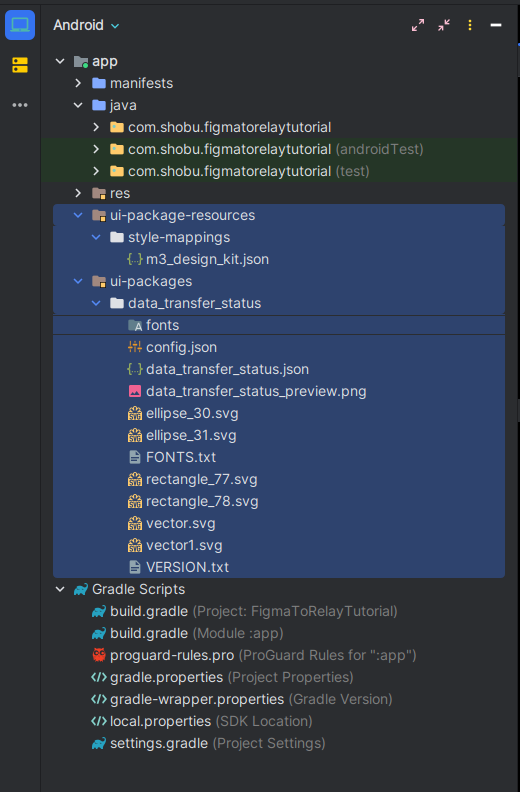Open the Resource Manager sidebar icon
The width and height of the screenshot is (520, 792).
pyautogui.click(x=20, y=65)
